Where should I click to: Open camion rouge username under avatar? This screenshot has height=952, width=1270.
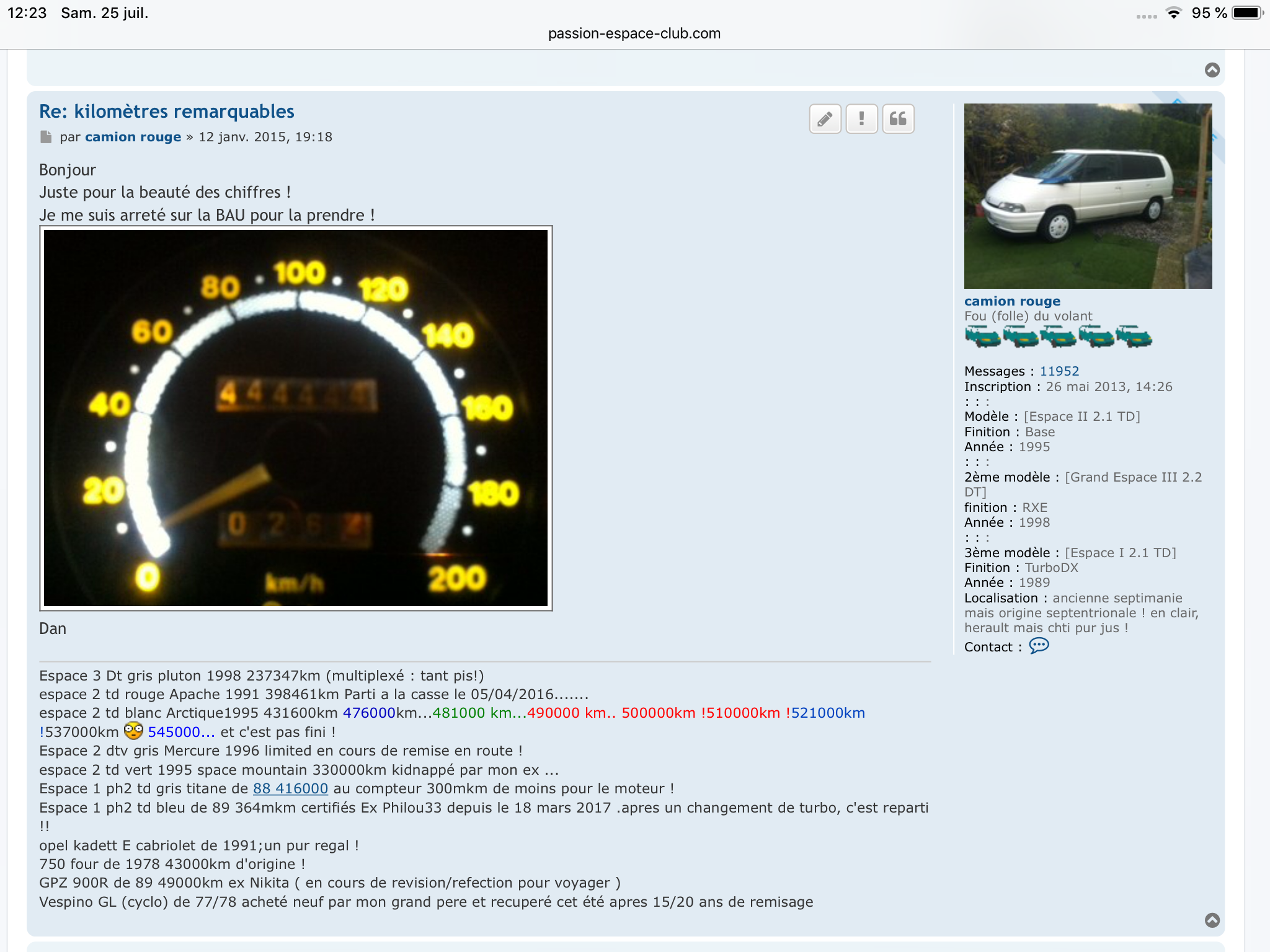pyautogui.click(x=1012, y=301)
